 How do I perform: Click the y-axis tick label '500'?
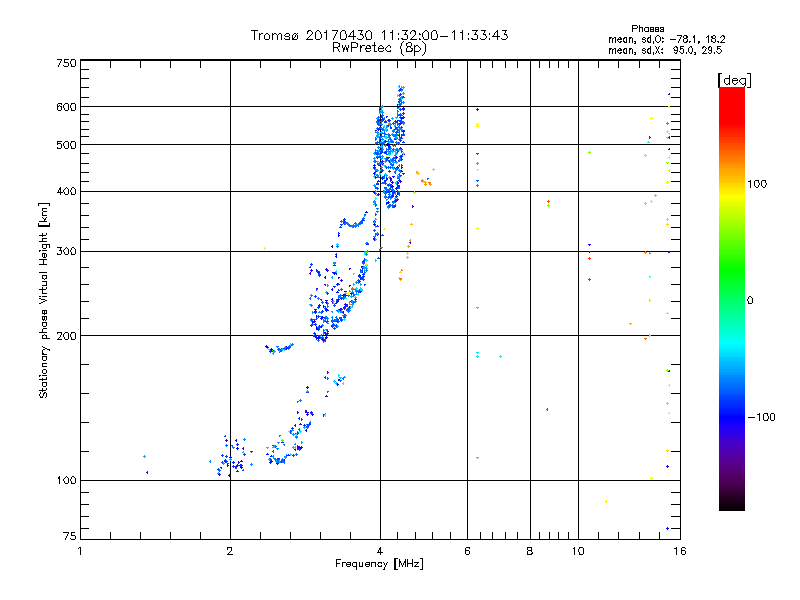[66, 145]
